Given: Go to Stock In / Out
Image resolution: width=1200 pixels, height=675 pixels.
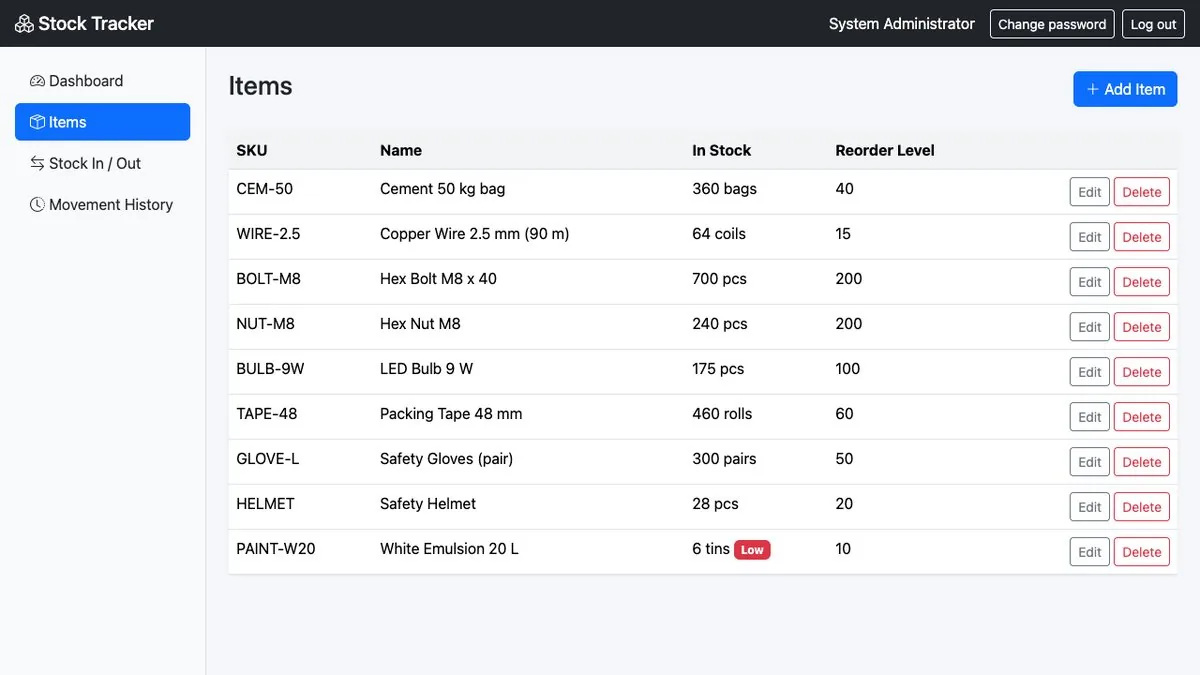Looking at the screenshot, I should tap(102, 163).
